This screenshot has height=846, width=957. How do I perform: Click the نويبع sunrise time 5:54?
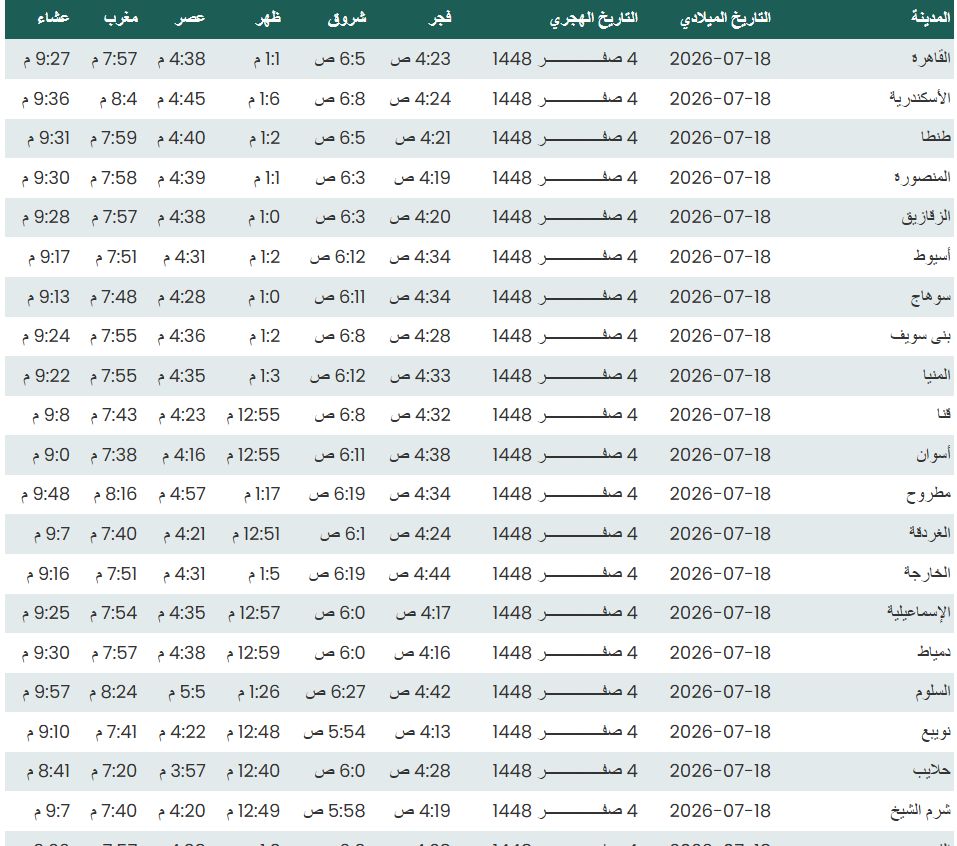click(334, 731)
